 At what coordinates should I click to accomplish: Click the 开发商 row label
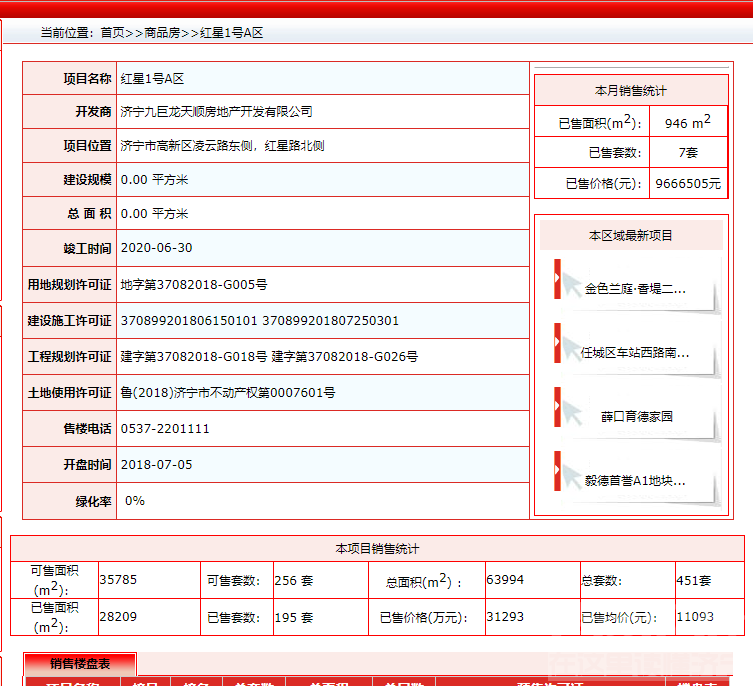coord(93,112)
